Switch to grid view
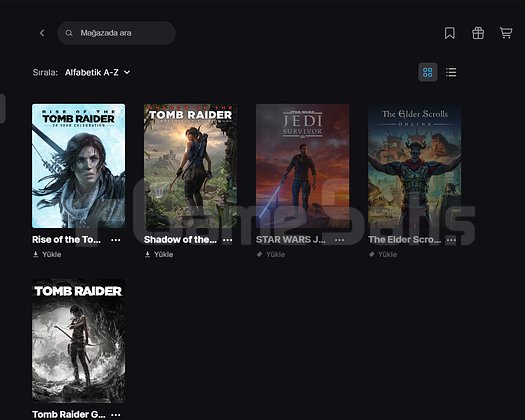 pos(428,72)
